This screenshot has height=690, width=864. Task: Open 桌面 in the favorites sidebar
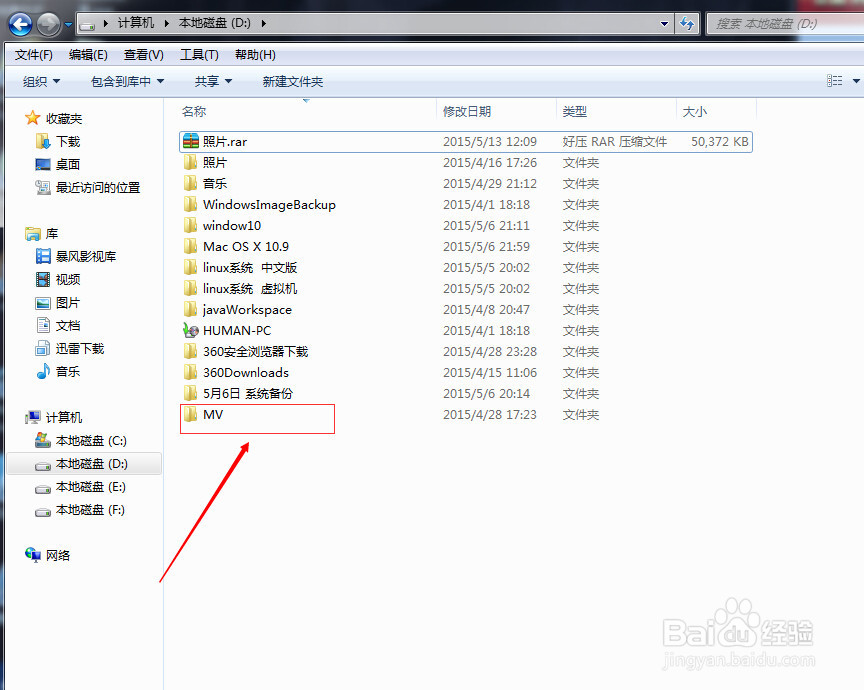pos(58,164)
